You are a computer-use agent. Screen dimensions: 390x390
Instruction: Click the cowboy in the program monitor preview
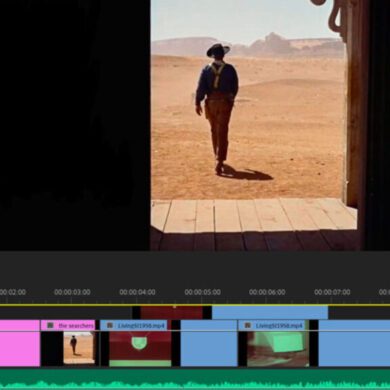point(217,108)
